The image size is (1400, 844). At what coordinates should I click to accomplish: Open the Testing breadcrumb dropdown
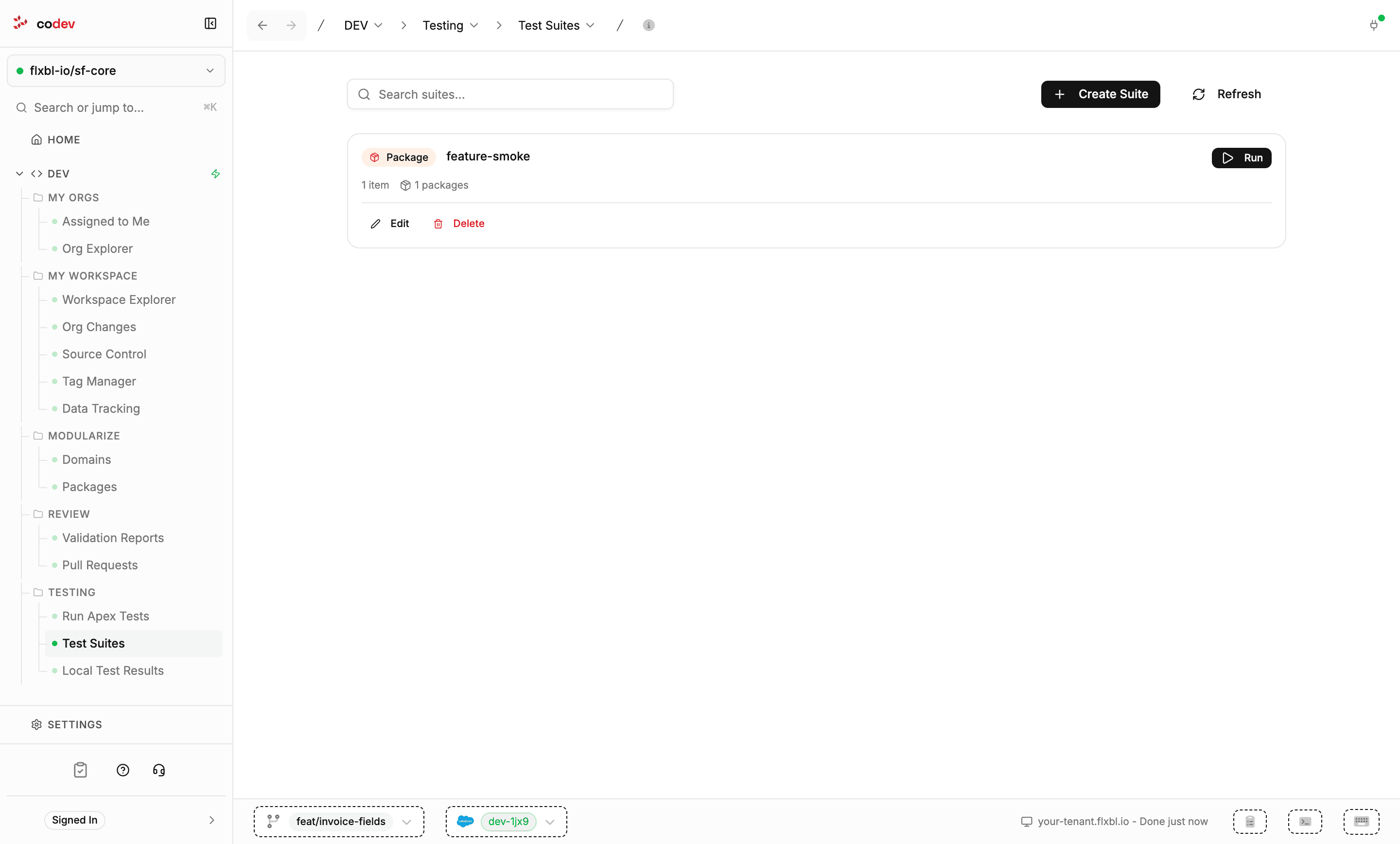tap(450, 25)
